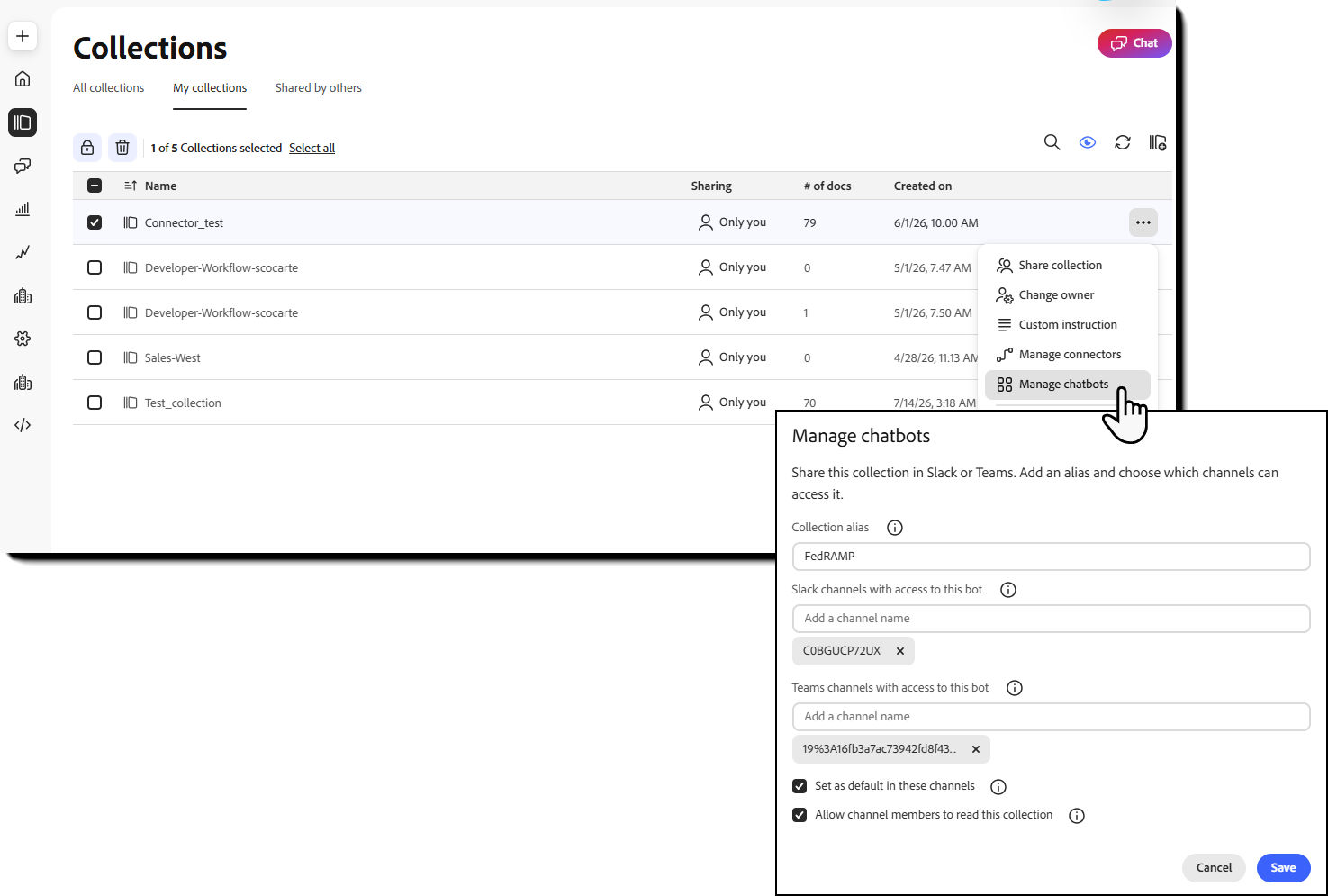Viewport: 1328px width, 896px height.
Task: Click the lower building icon above the code icon
Action: (x=23, y=382)
